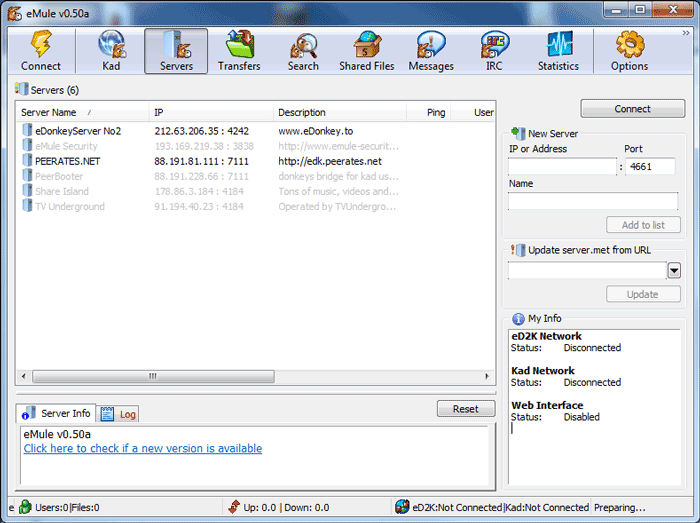Click the Port field showing 4661
Image resolution: width=700 pixels, height=523 pixels.
[650, 166]
